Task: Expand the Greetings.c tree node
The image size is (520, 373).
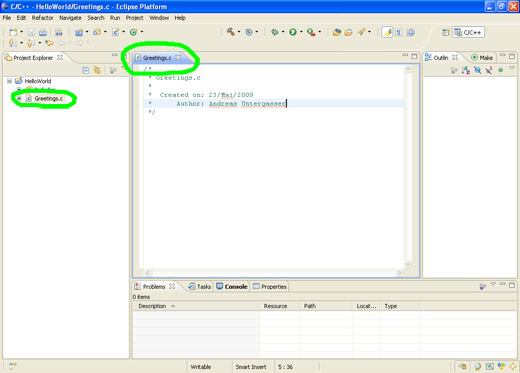Action: [19, 98]
